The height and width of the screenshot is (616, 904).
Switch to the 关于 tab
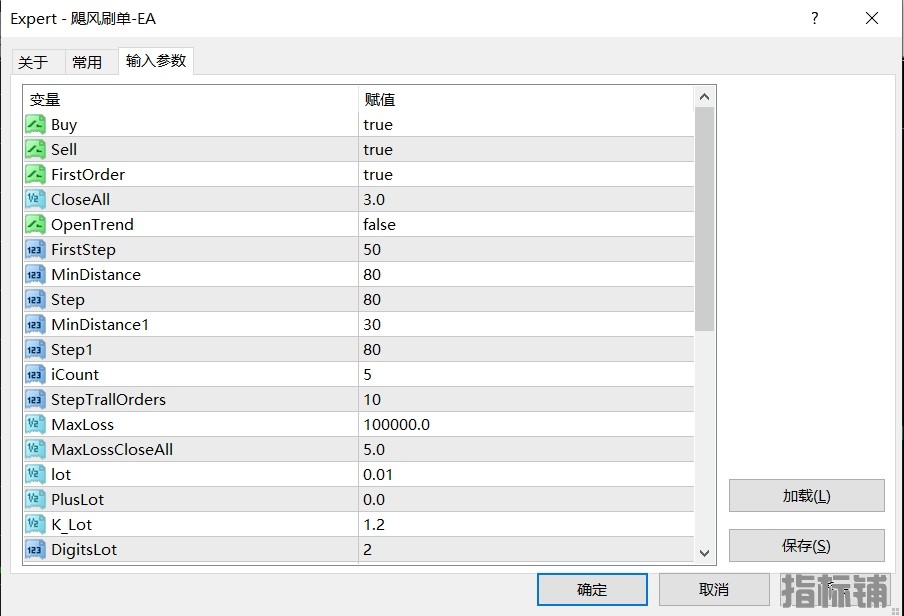coord(33,62)
